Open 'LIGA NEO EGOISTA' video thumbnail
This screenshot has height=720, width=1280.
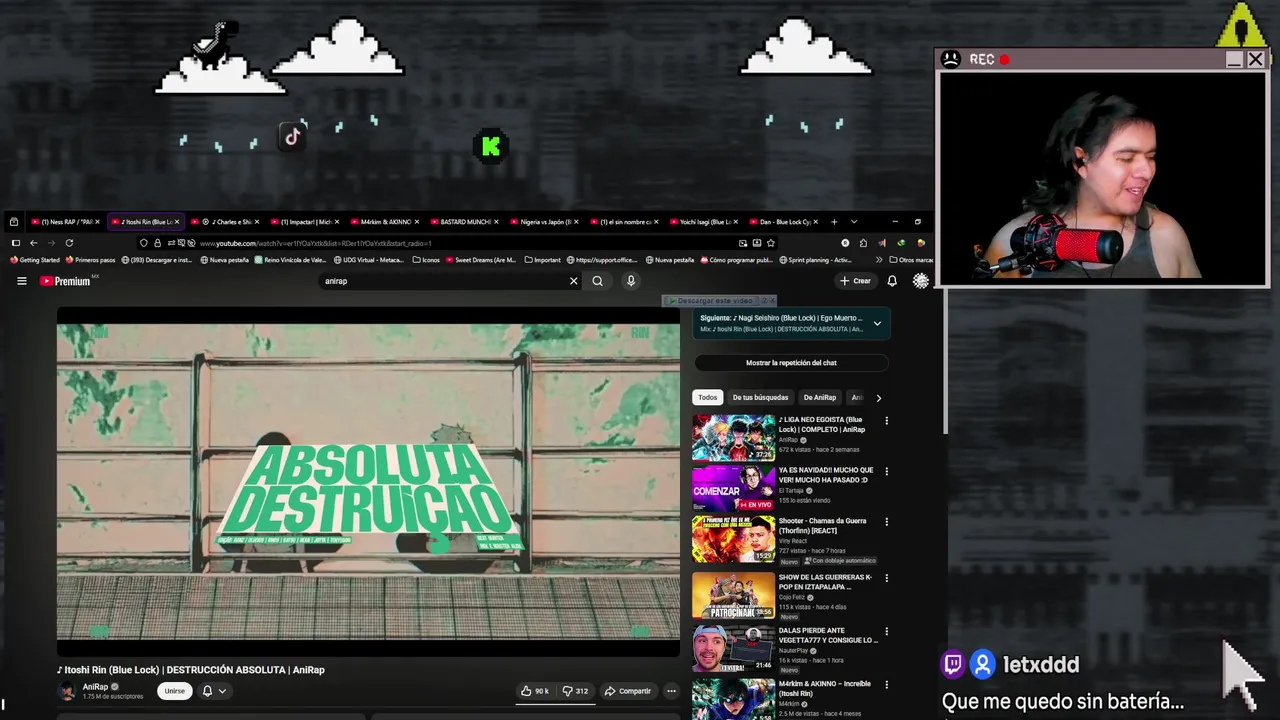733,437
